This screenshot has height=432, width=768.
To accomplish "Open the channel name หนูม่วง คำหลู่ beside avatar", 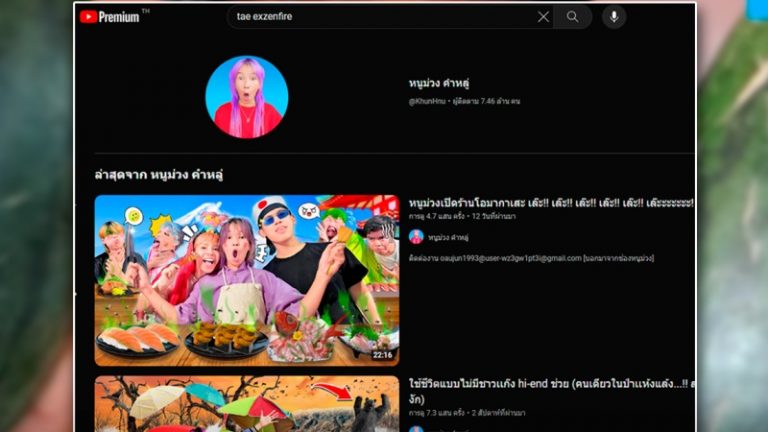I will click(x=439, y=83).
